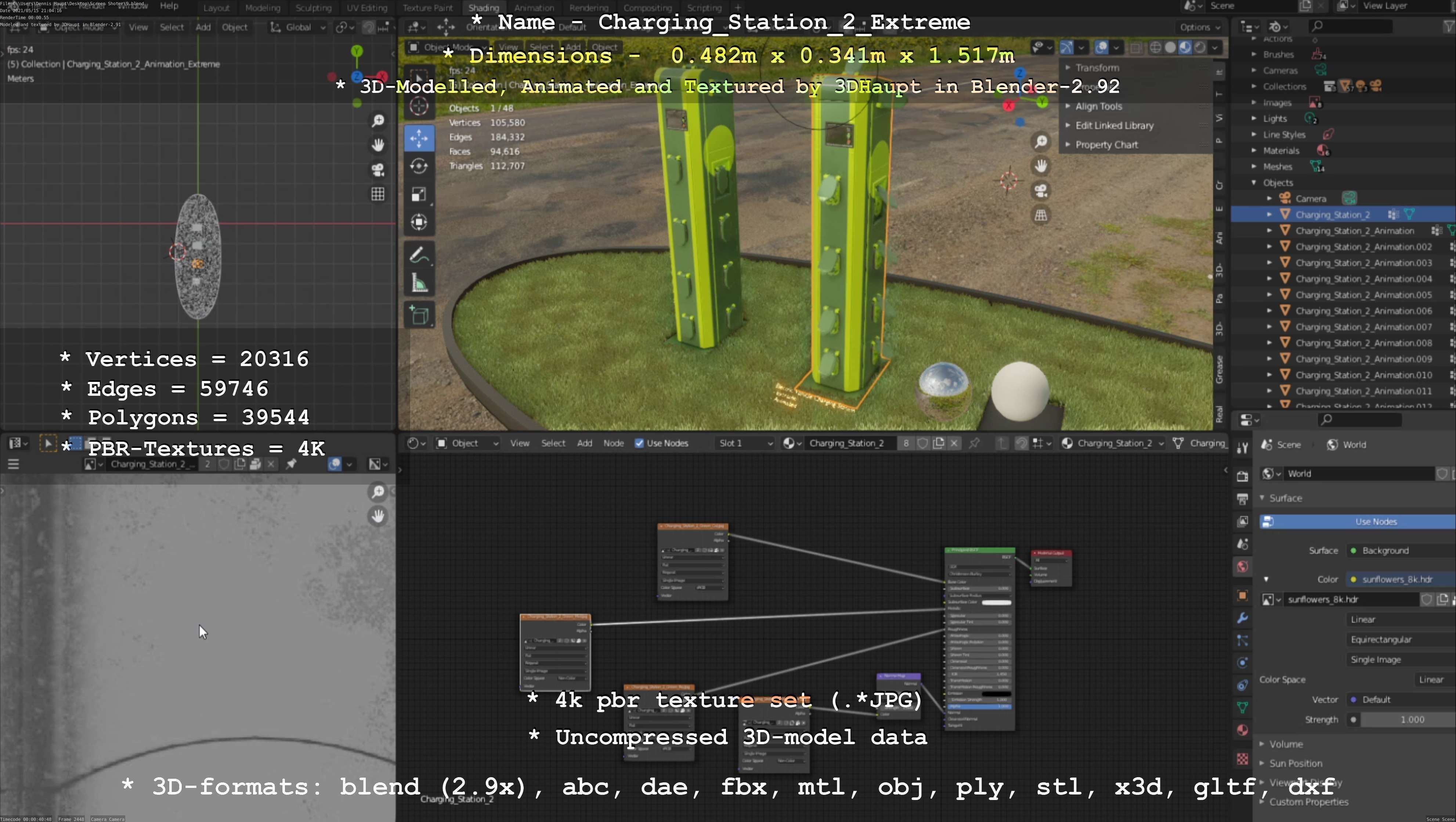Open the Output properties printer tab icon
This screenshot has width=1456, height=822.
point(1242,499)
